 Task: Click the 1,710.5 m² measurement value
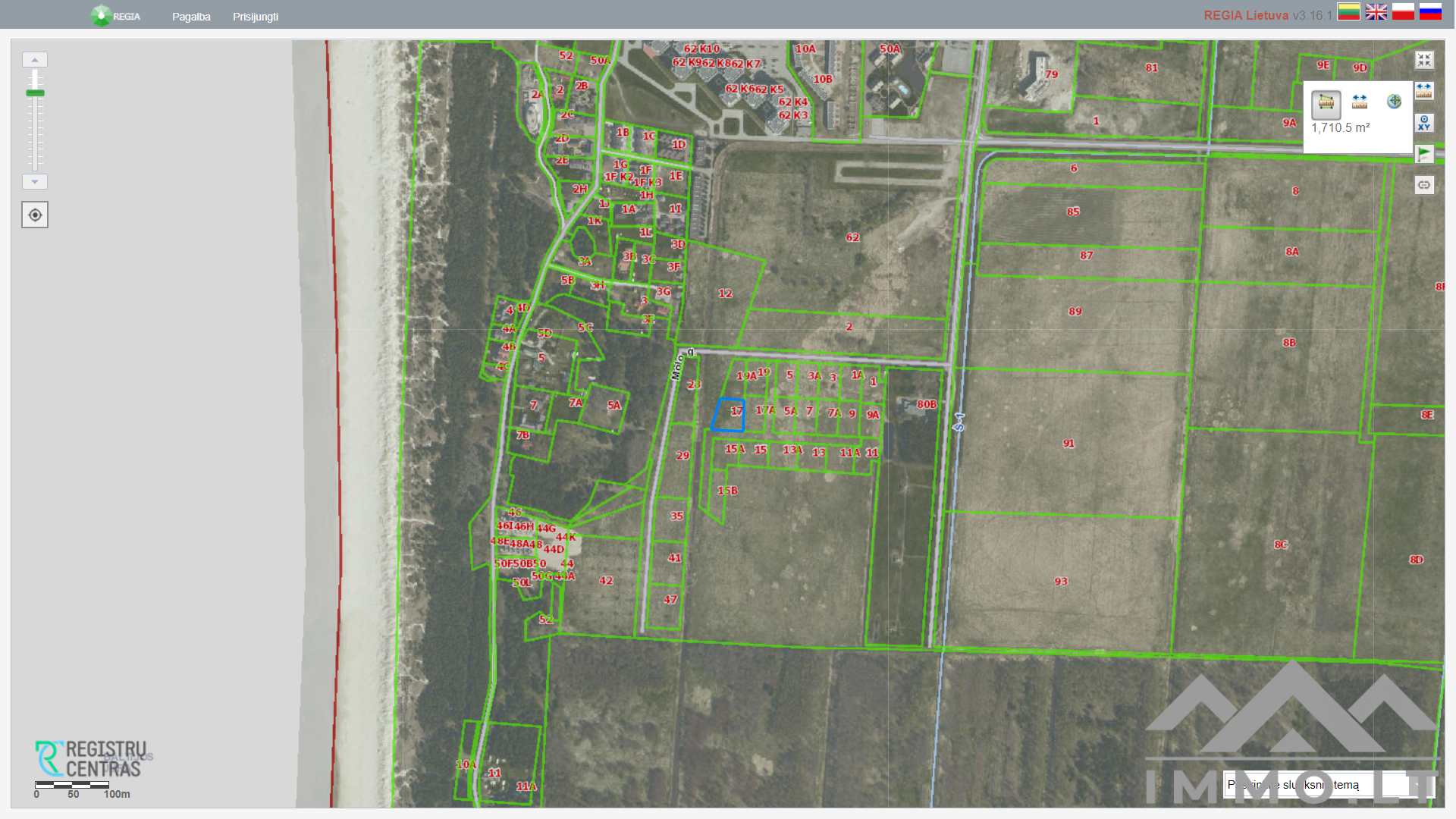tap(1341, 128)
